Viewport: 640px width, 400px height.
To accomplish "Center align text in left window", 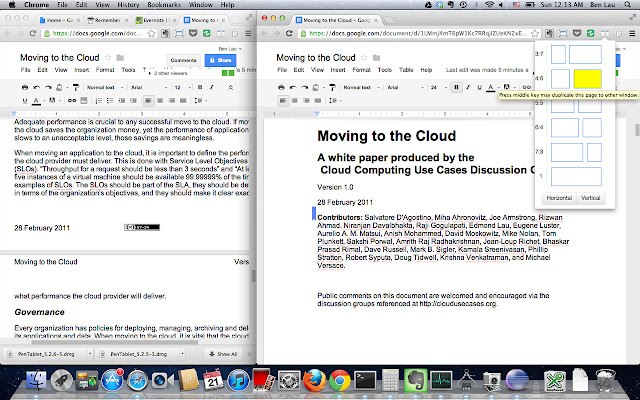I will click(160, 100).
